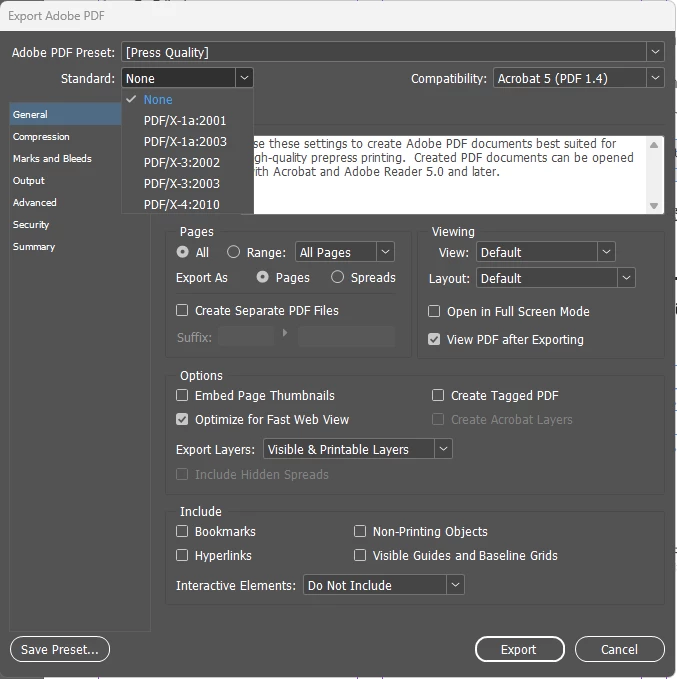Enable the Hyperlinks checkbox
677x679 pixels.
coord(182,555)
